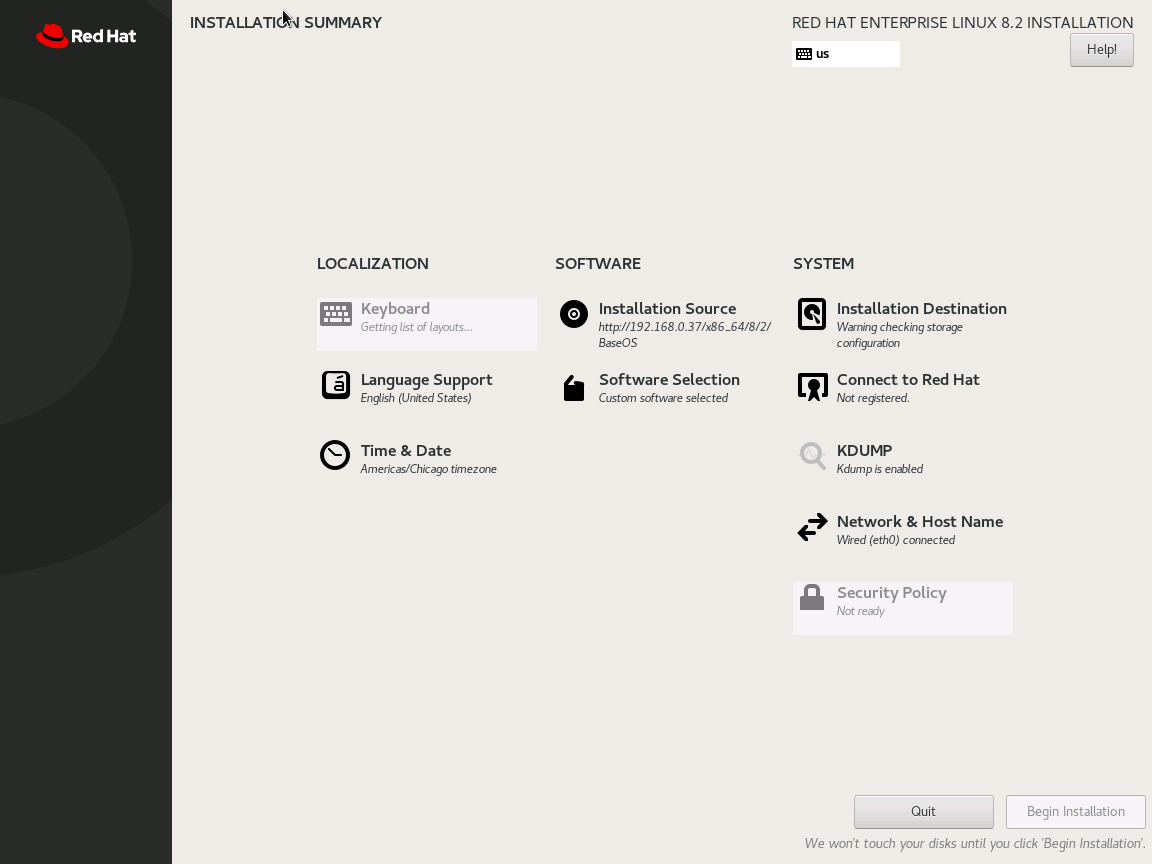Click the hard drive icon for Installation Destination
The height and width of the screenshot is (864, 1152).
[812, 314]
